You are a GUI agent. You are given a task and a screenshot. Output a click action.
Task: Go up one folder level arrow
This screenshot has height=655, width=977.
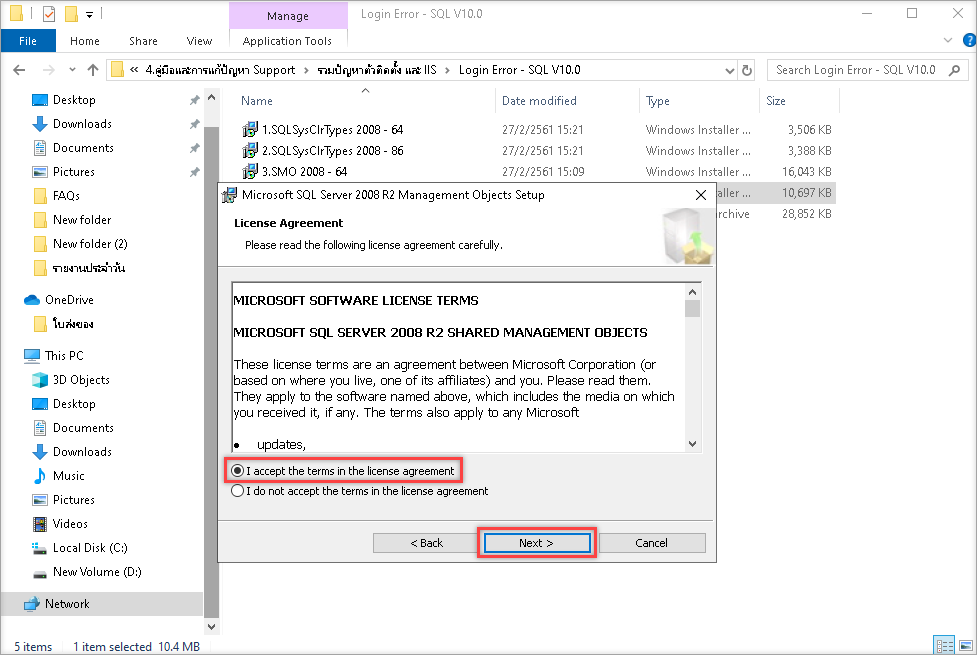pos(93,70)
